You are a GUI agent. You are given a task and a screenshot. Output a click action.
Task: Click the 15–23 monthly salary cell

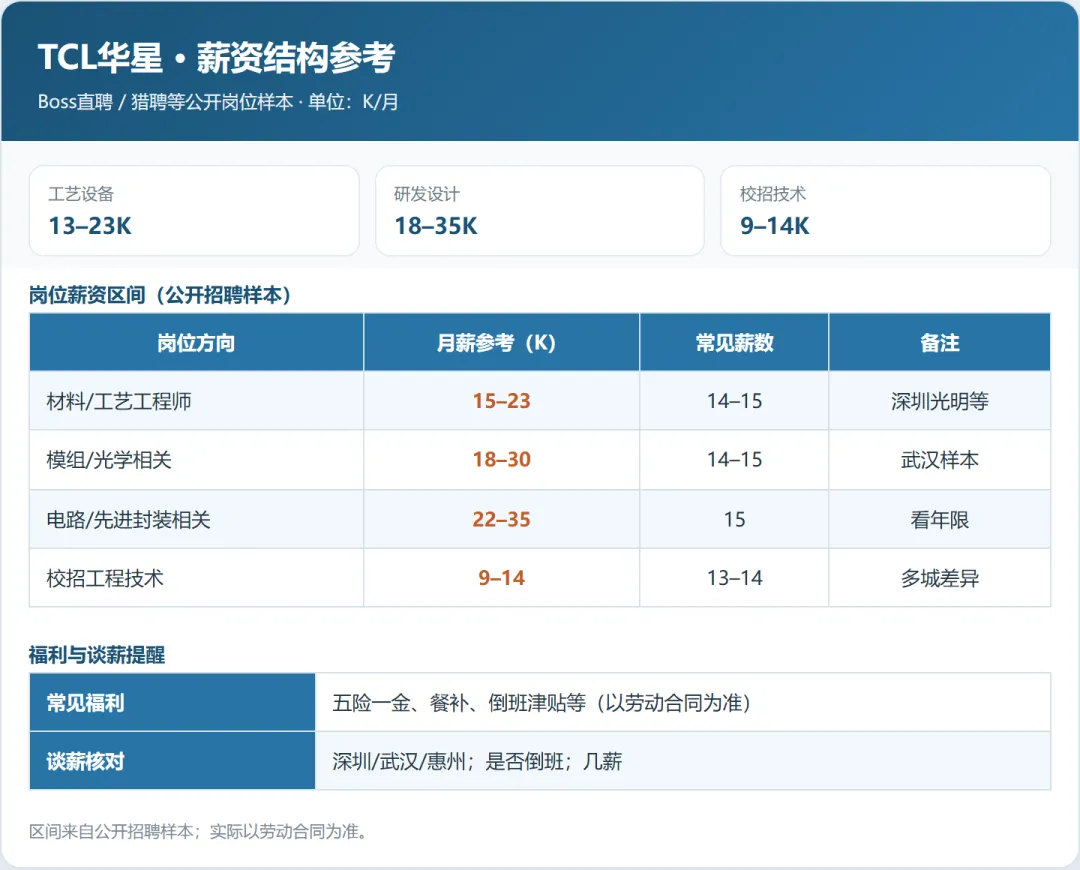tap(501, 402)
